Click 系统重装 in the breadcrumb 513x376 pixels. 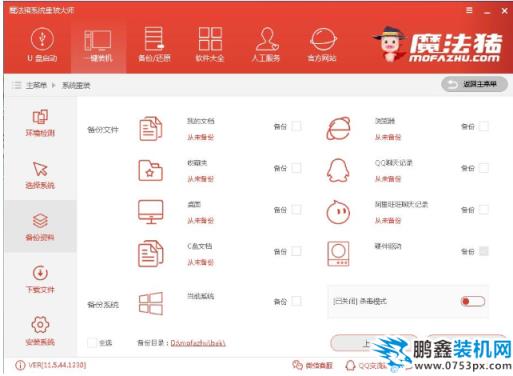tap(76, 85)
